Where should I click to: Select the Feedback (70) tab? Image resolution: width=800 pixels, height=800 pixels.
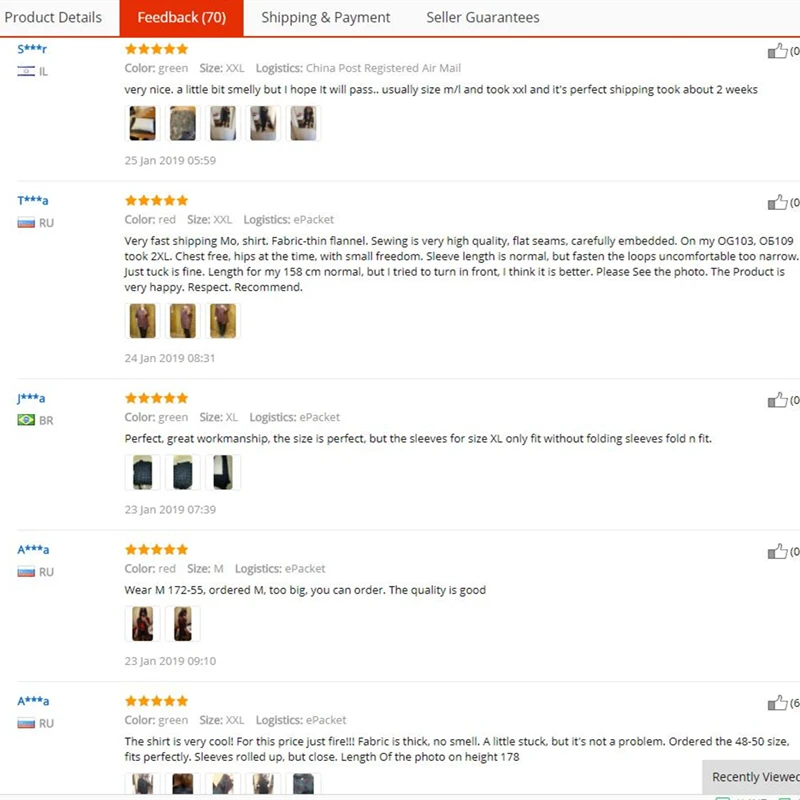181,17
